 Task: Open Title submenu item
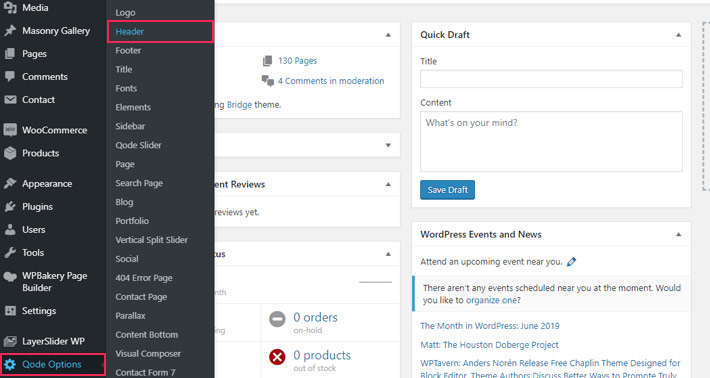coord(124,69)
